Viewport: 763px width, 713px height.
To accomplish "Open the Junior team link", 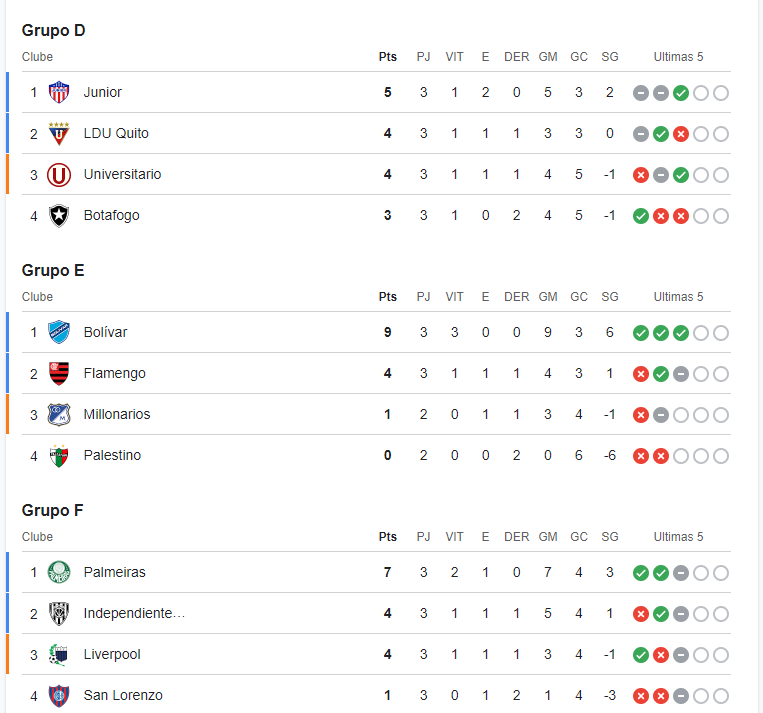I will click(x=103, y=92).
